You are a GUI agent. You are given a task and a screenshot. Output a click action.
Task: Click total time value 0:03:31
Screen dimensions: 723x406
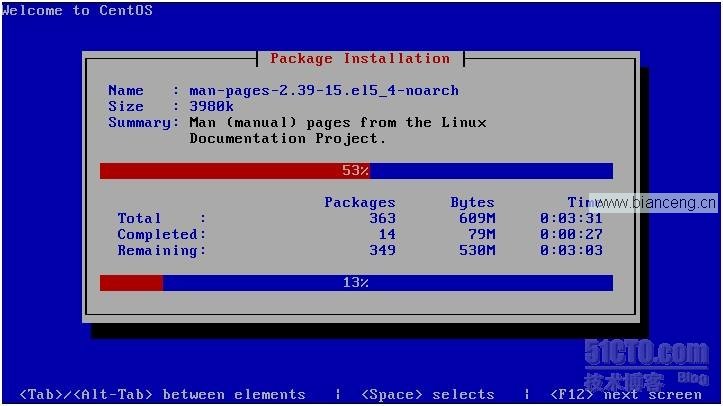(x=571, y=218)
